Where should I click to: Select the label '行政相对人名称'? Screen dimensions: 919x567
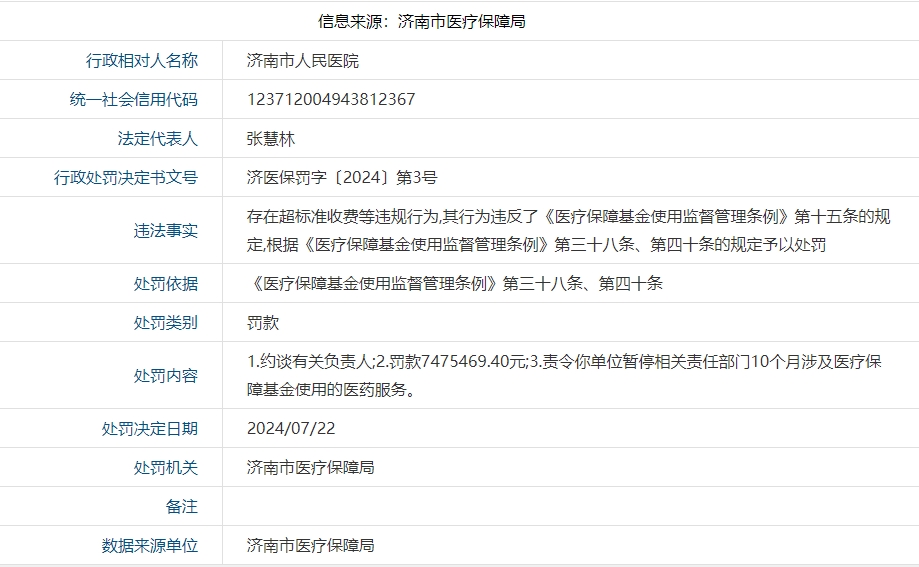click(x=142, y=60)
